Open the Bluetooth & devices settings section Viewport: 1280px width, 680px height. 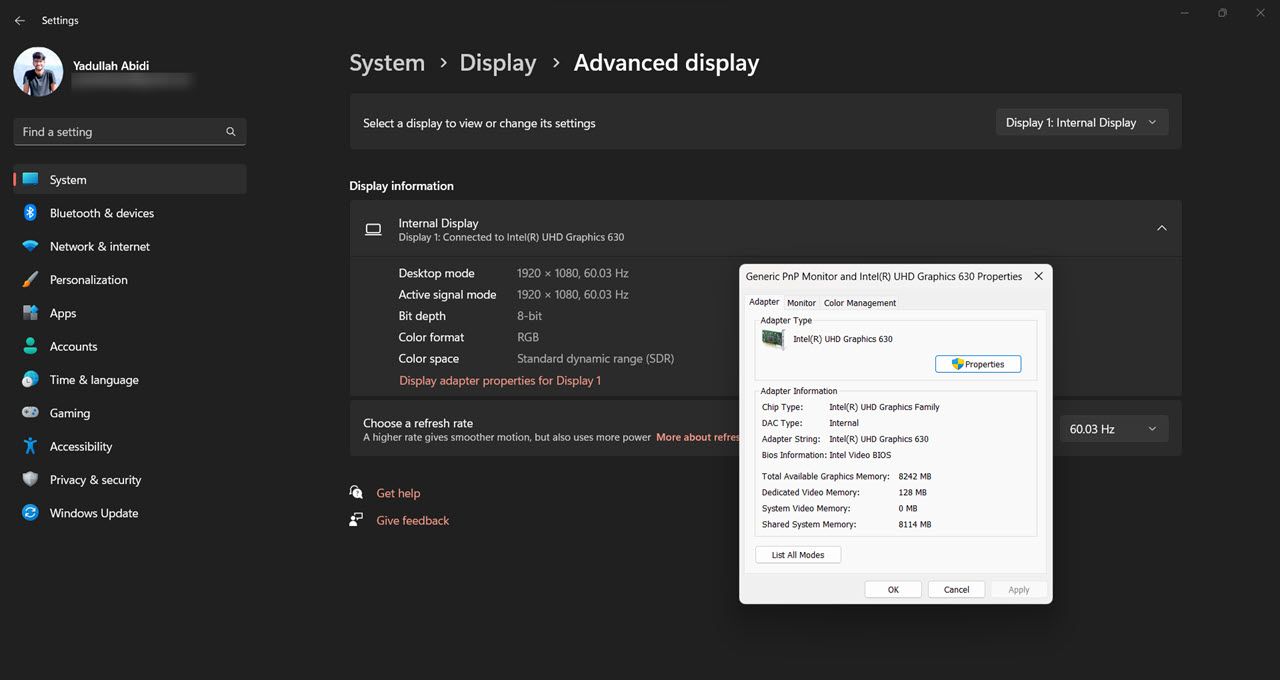(x=101, y=213)
